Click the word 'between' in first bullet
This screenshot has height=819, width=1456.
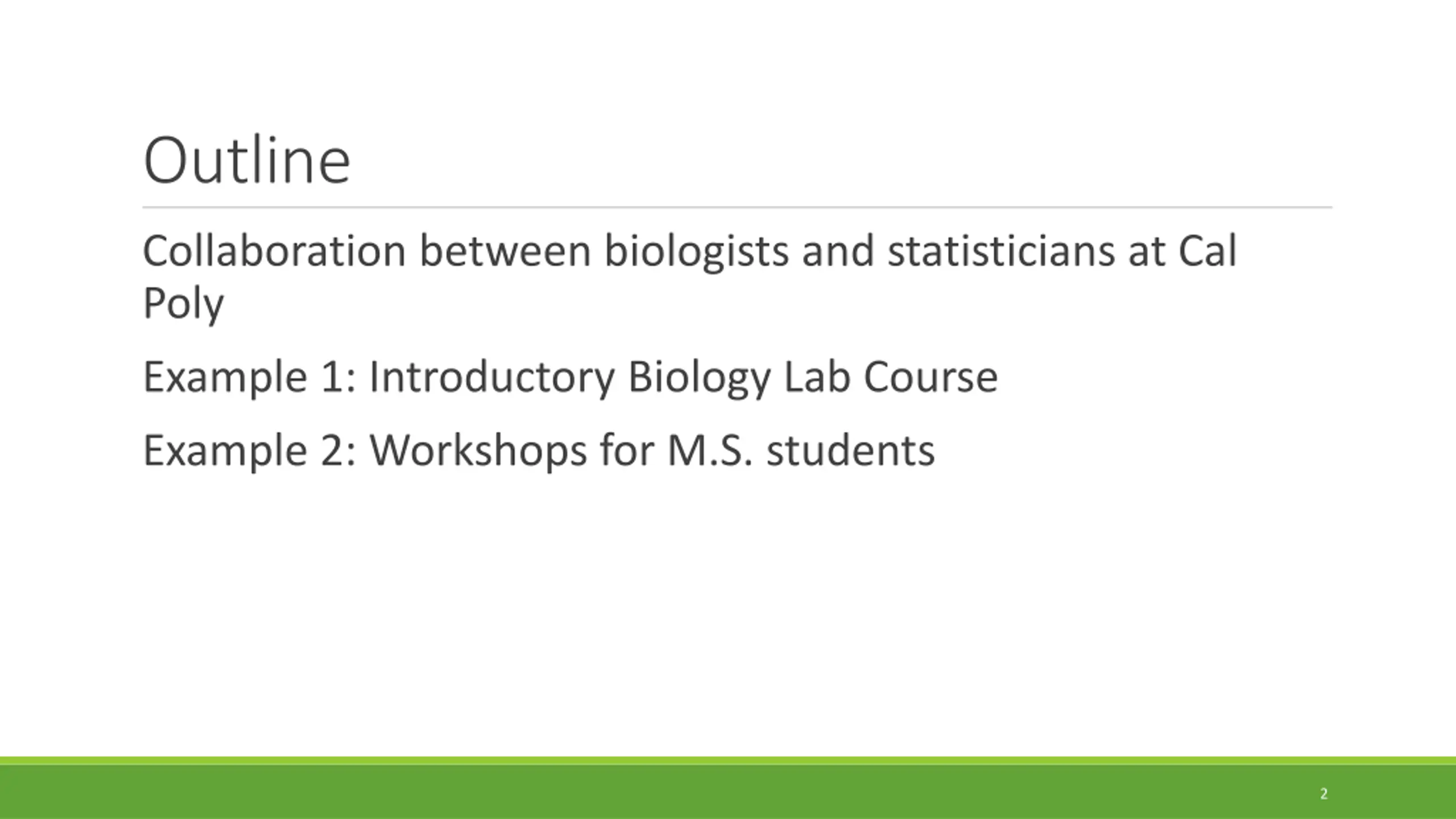pyautogui.click(x=505, y=251)
